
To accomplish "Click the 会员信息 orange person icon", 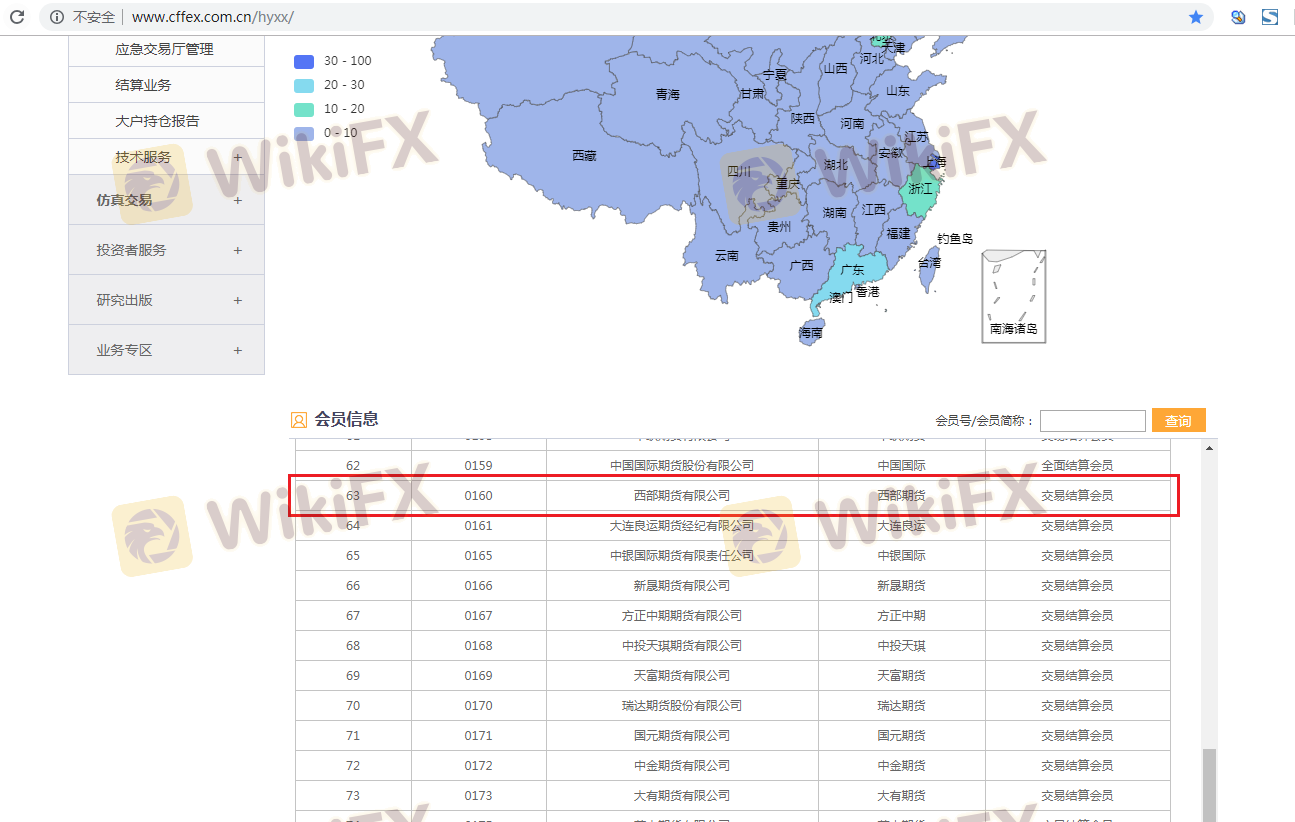I will (299, 420).
